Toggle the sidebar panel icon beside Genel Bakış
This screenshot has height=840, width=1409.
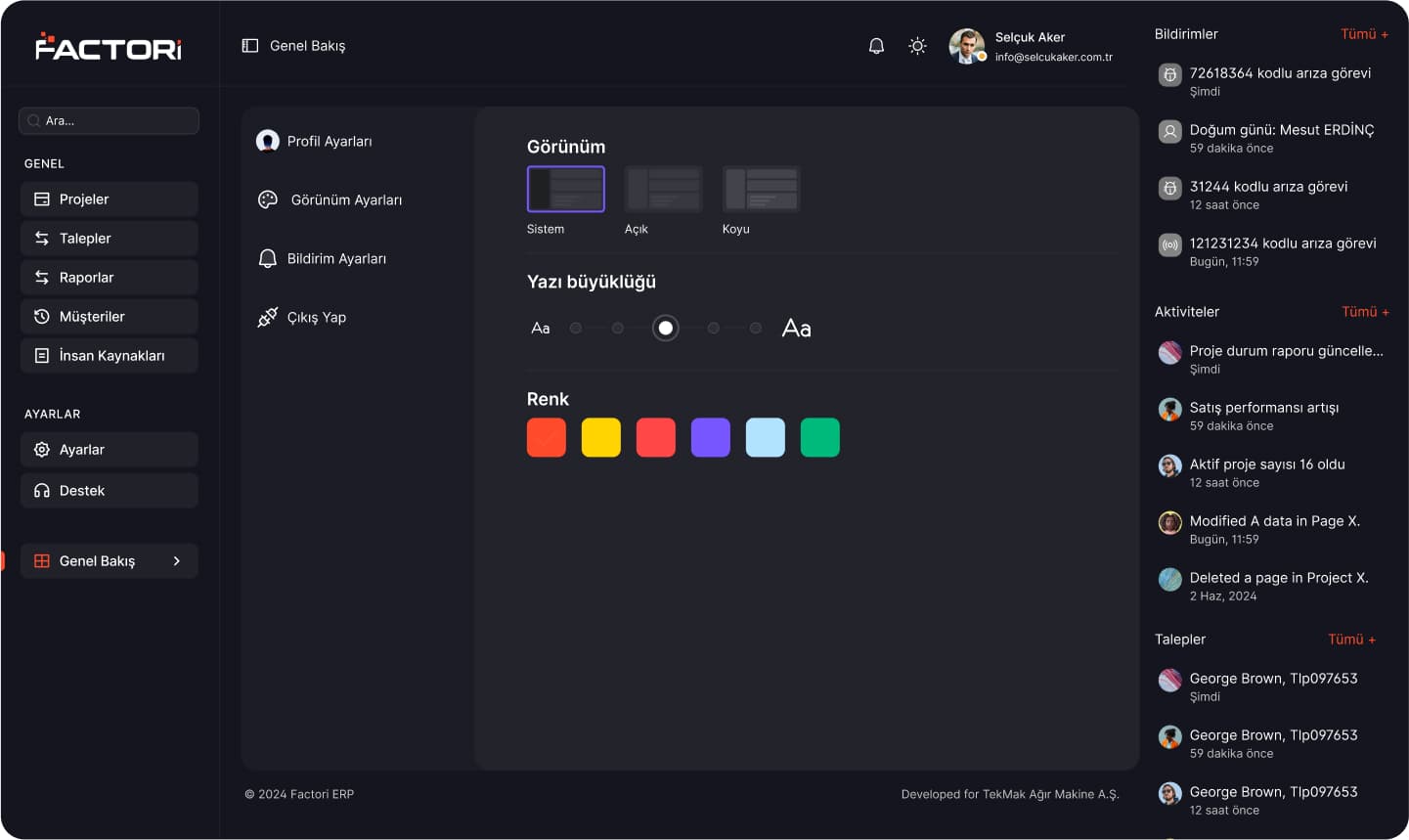[x=250, y=46]
